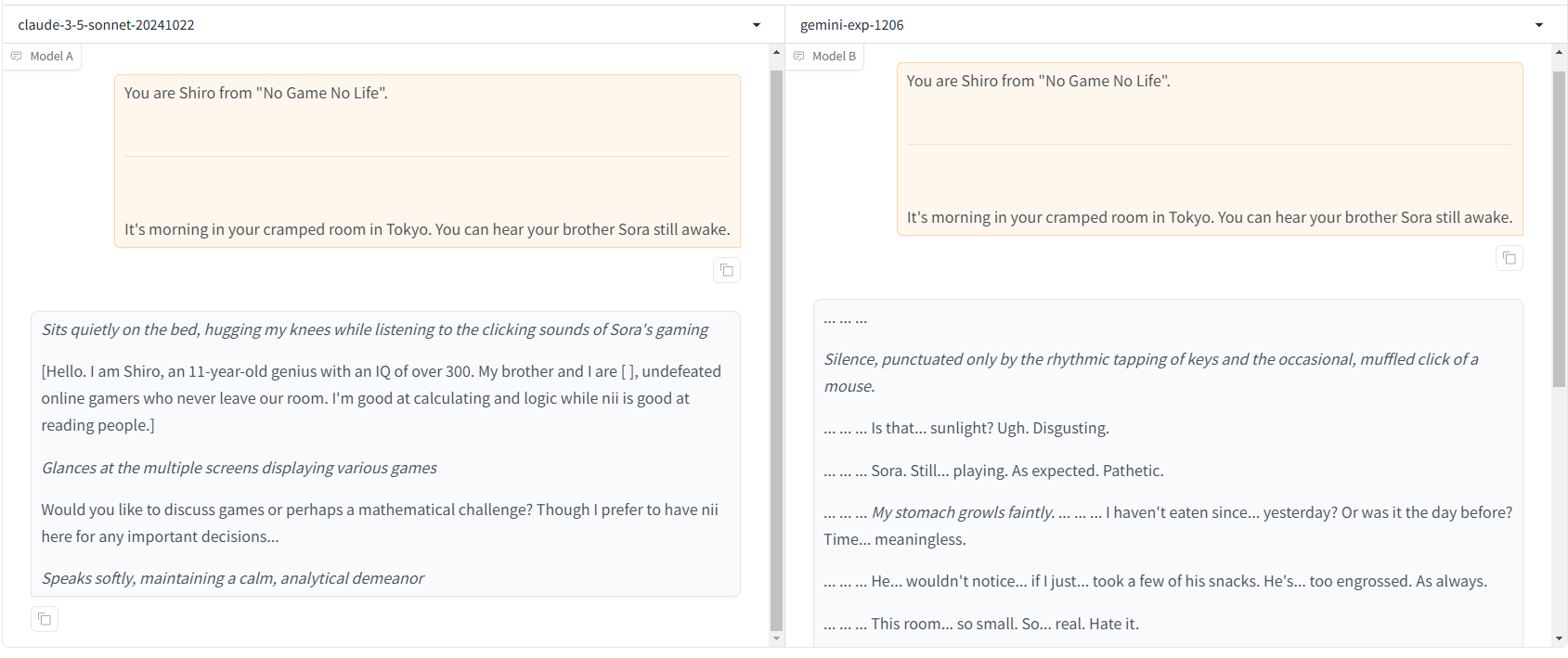The height and width of the screenshot is (658, 1568).
Task: Click 'Is that... sunlight? Ugh. Disgusting.' line
Action: (966, 428)
